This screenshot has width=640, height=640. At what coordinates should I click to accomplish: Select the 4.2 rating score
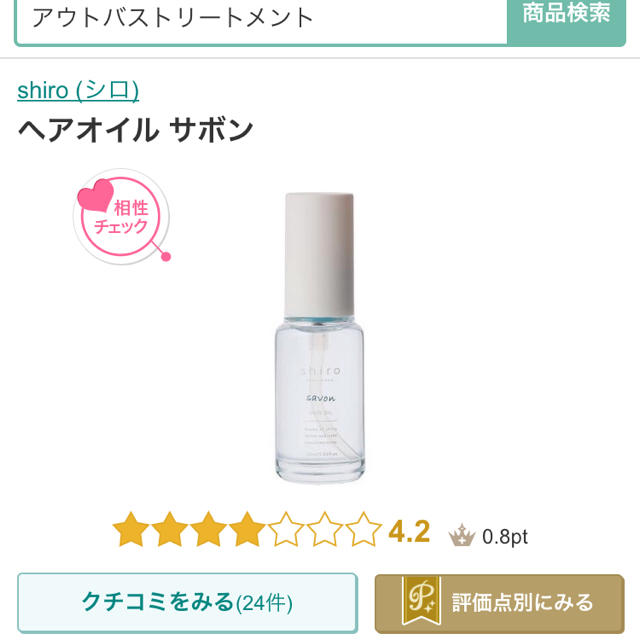pos(409,532)
